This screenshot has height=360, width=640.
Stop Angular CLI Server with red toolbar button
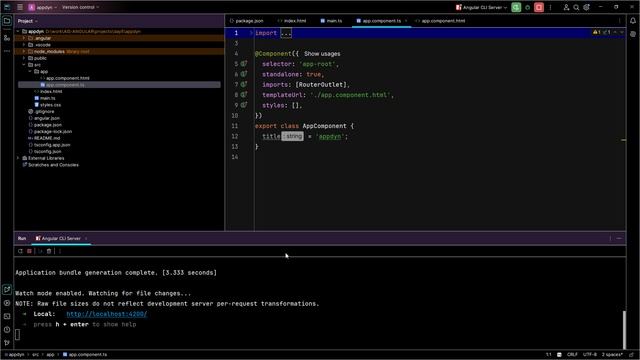pyautogui.click(x=539, y=7)
